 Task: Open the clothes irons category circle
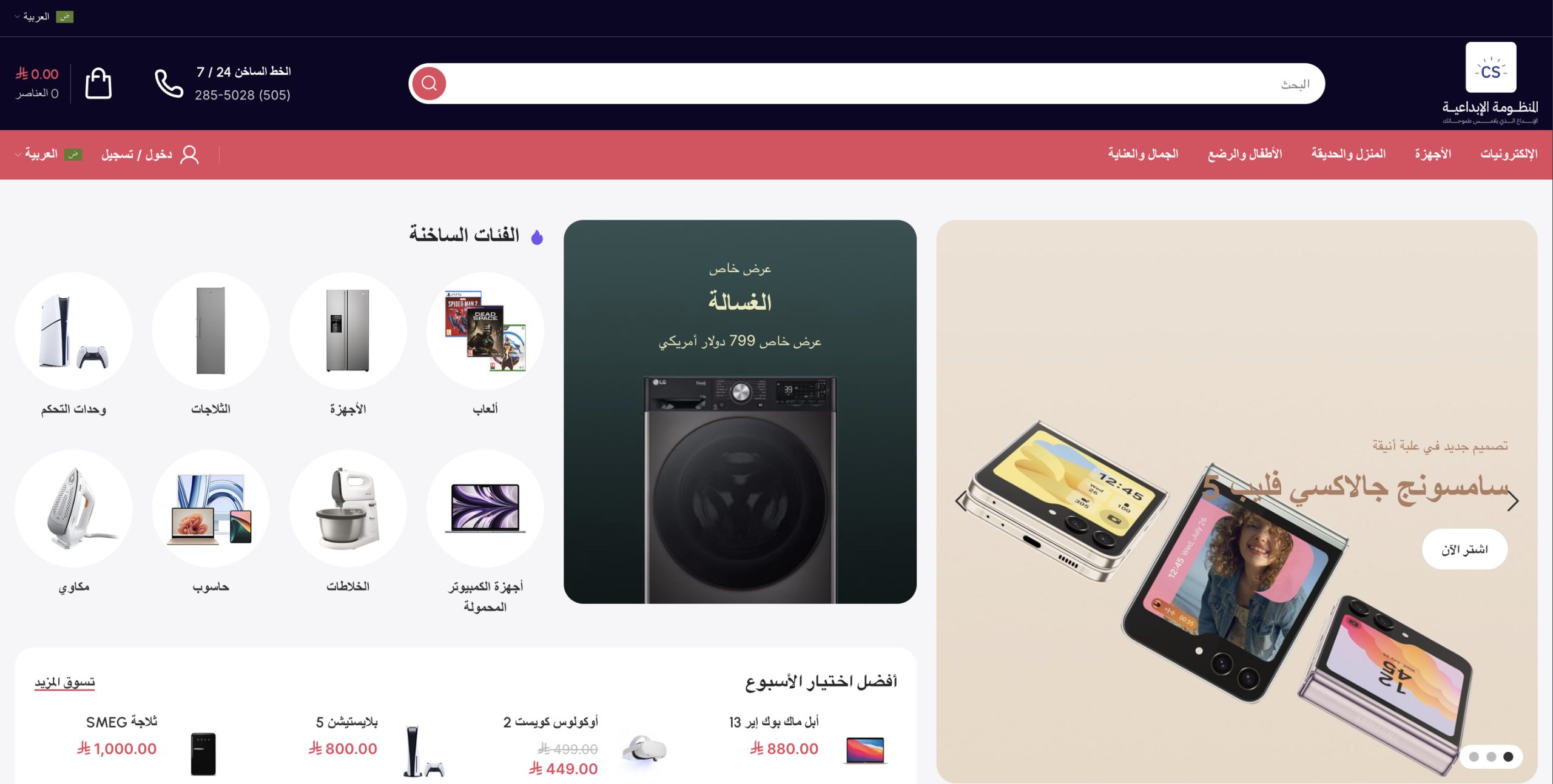tap(73, 508)
